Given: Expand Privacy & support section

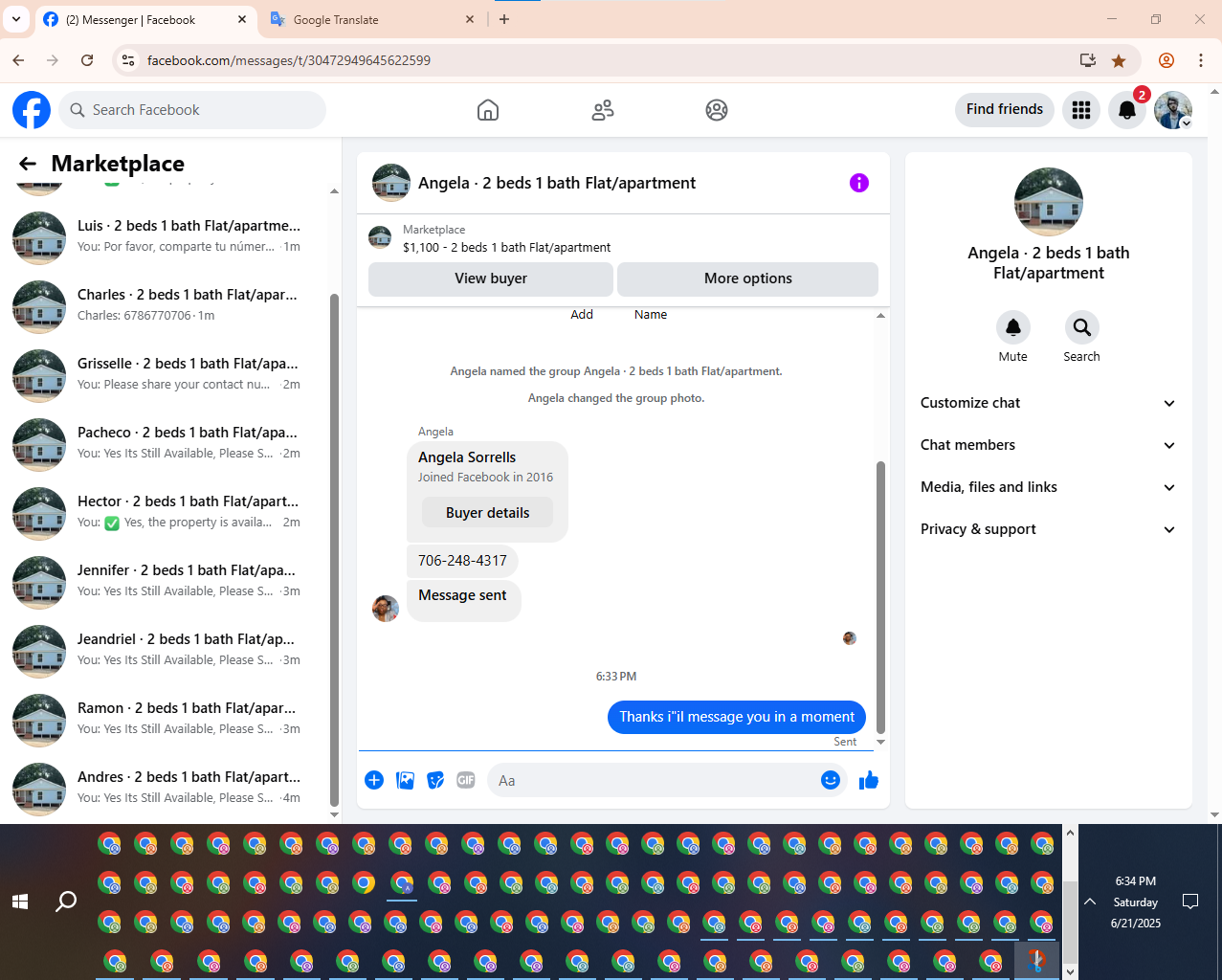Looking at the screenshot, I should tap(1049, 529).
